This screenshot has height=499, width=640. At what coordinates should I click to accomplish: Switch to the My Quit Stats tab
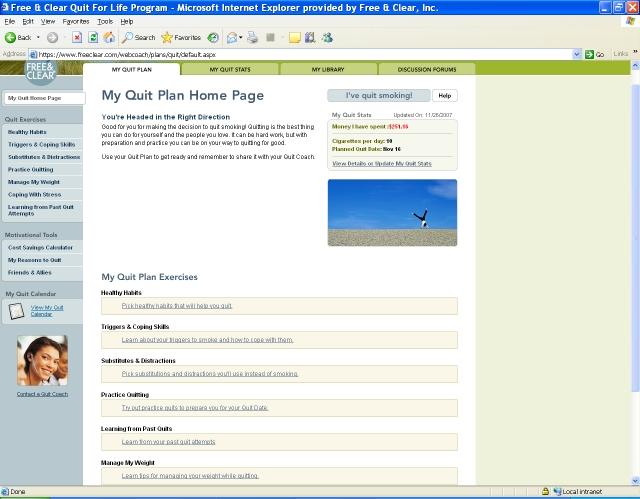[x=231, y=70]
